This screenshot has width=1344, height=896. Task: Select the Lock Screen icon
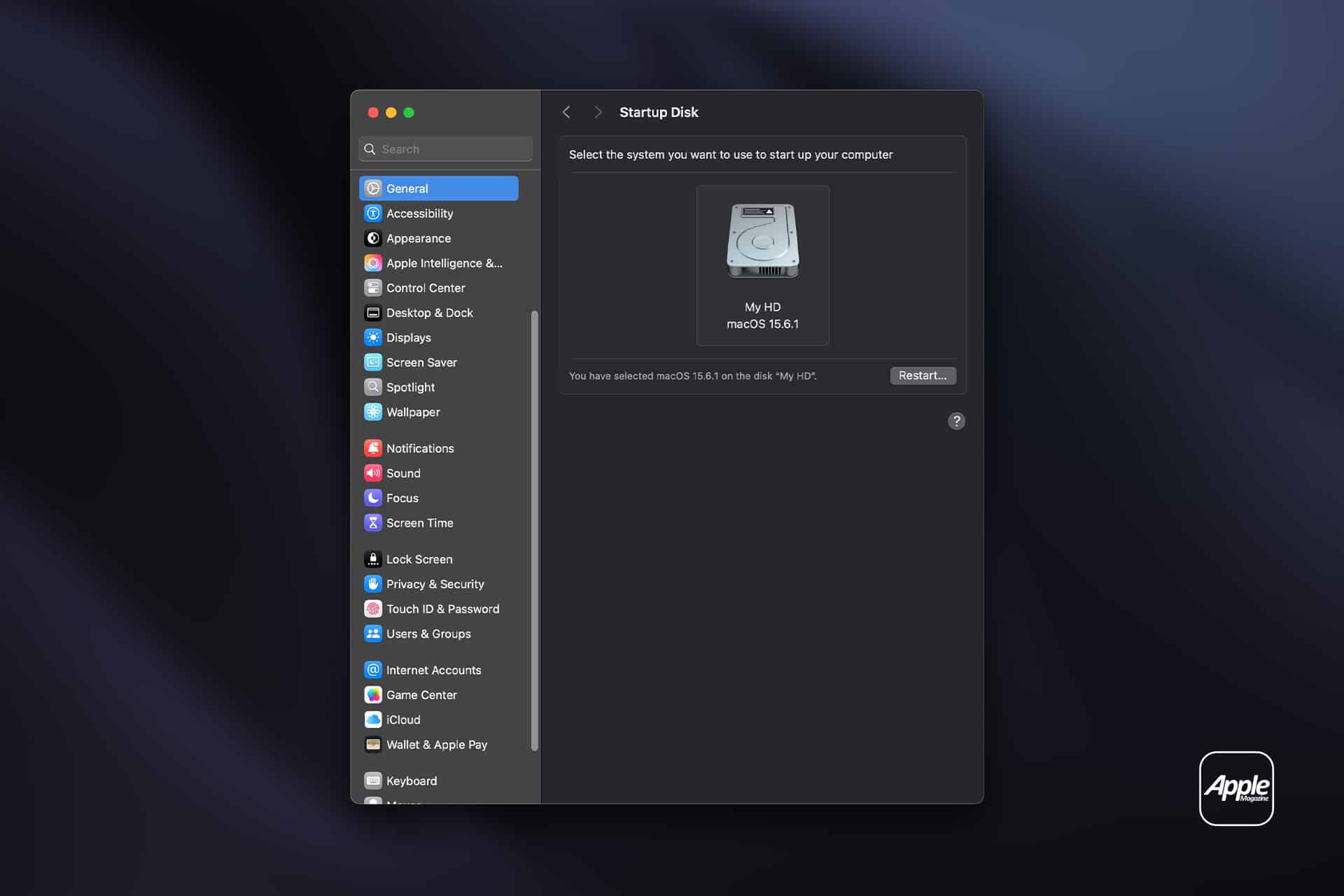point(373,559)
